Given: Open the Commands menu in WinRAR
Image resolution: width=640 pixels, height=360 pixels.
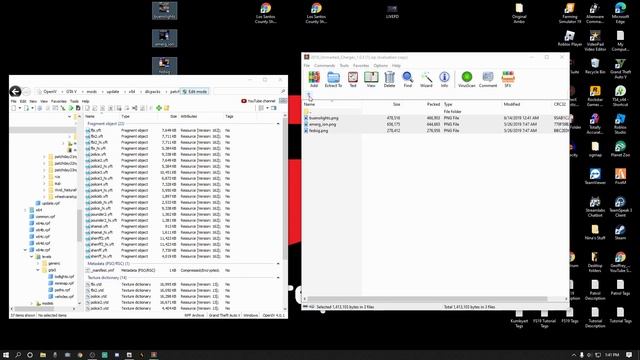Looking at the screenshot, I should click(x=324, y=66).
